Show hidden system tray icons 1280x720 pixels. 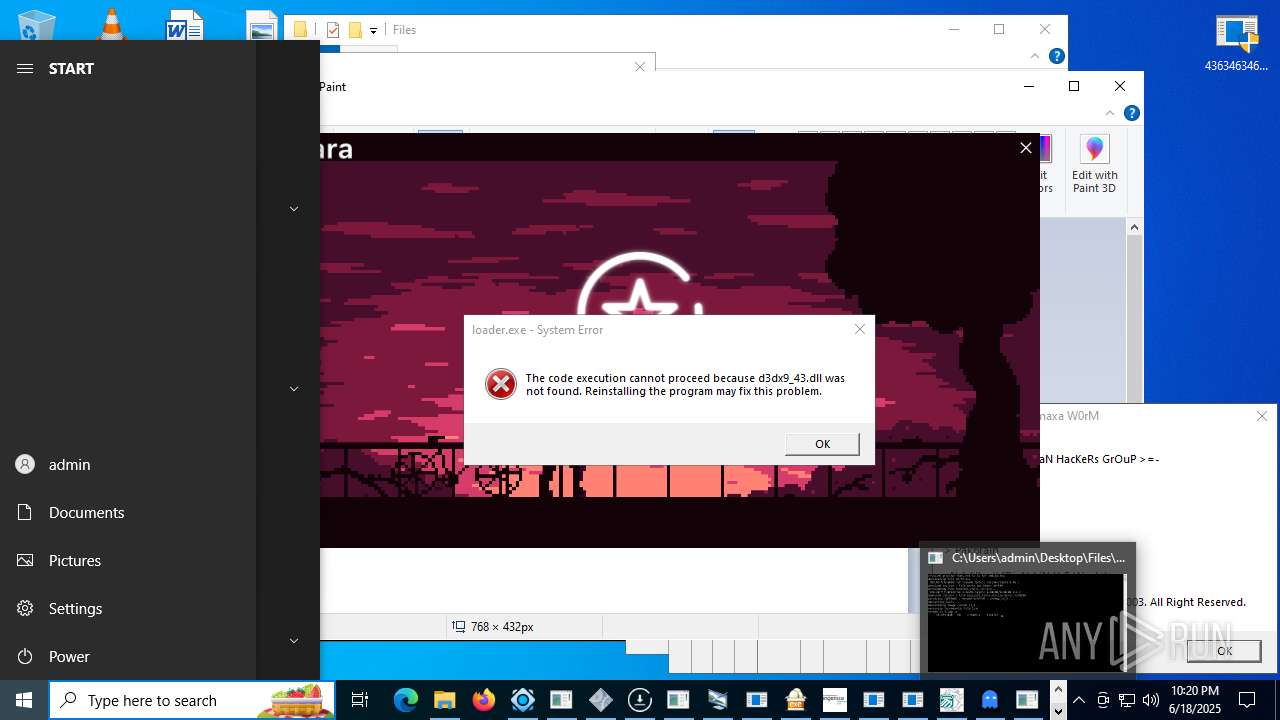pyautogui.click(x=1079, y=700)
